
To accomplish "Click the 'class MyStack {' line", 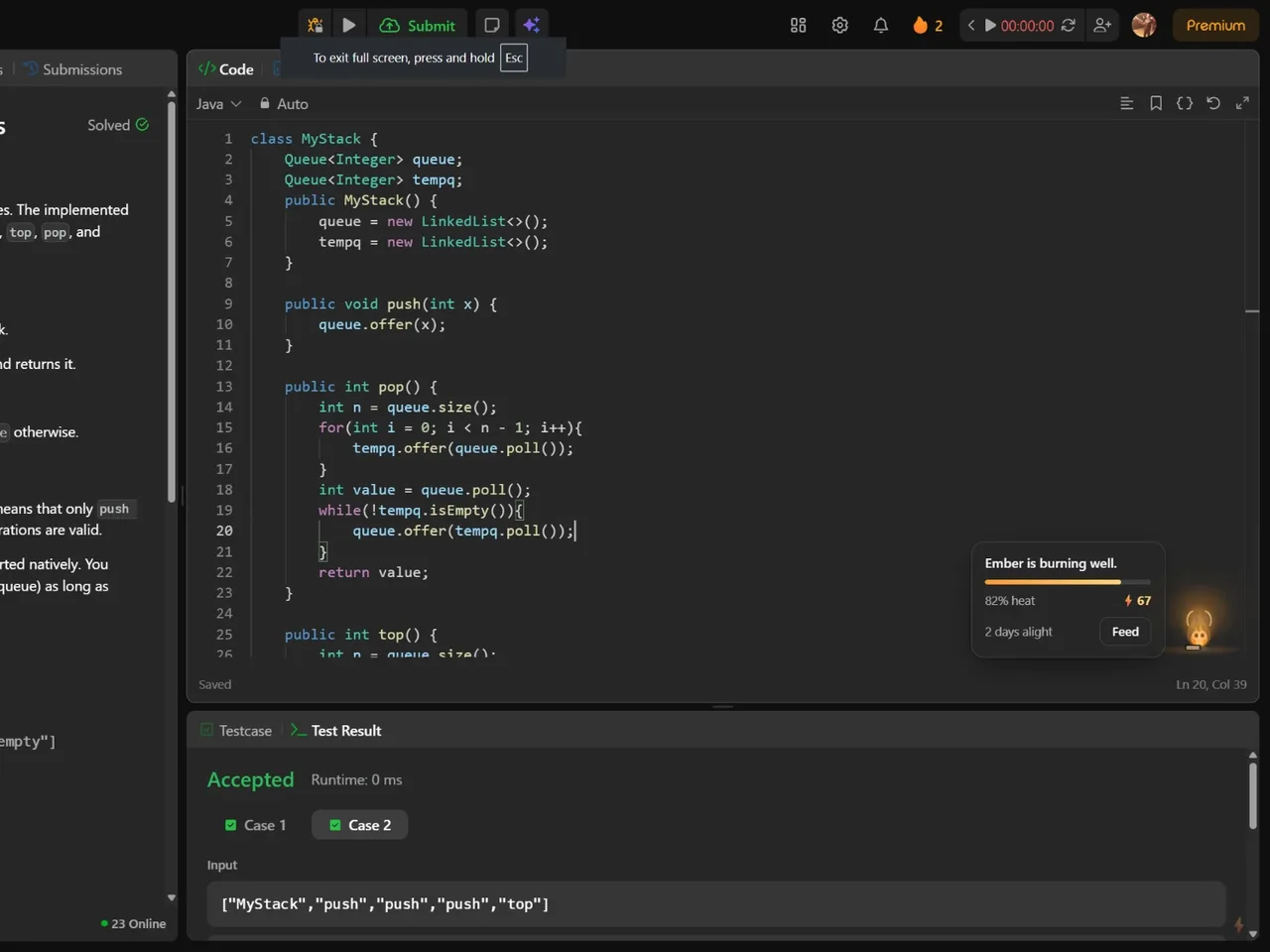I will tap(314, 139).
